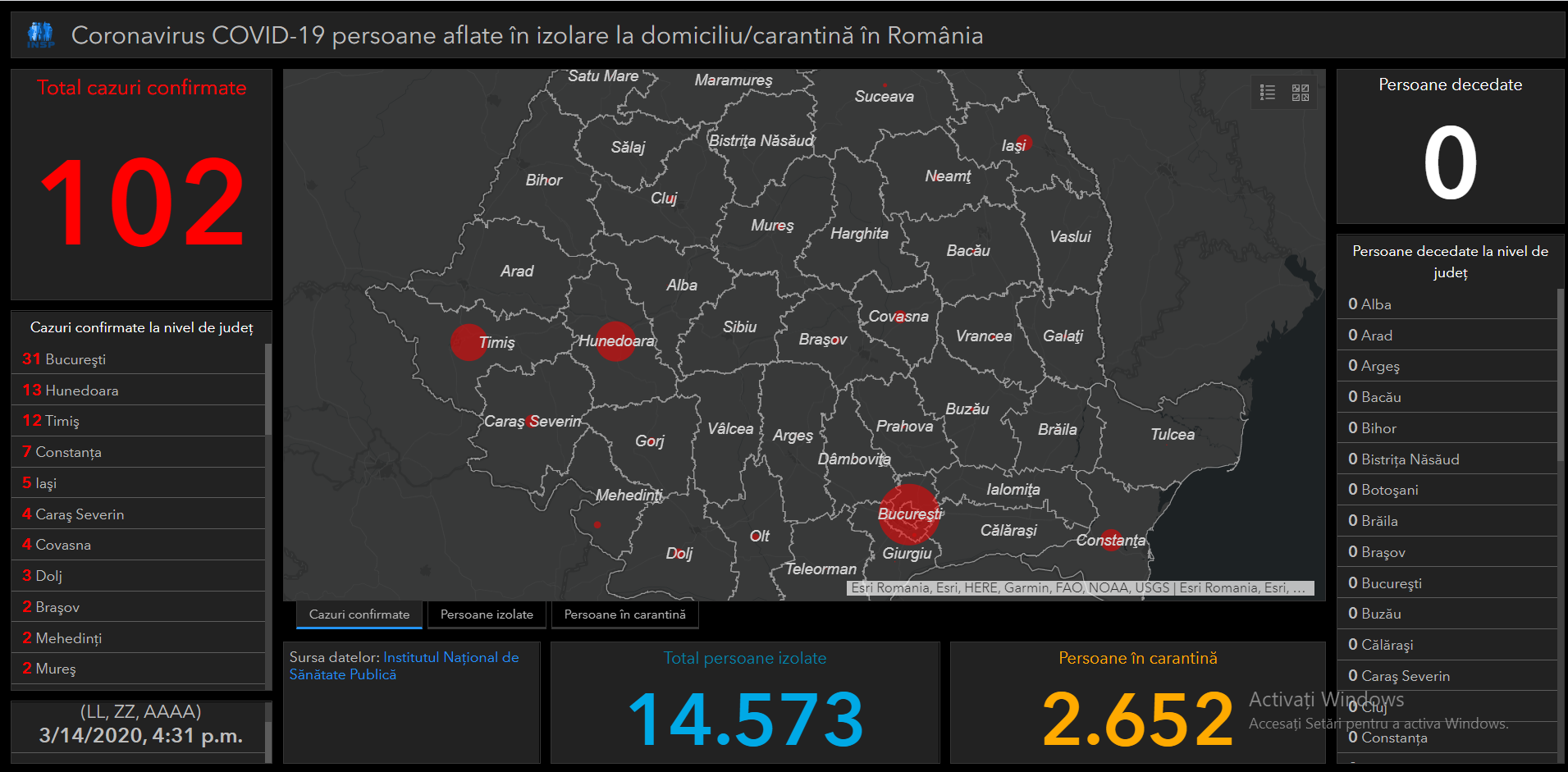Open the basemap gallery icon
Image resolution: width=1568 pixels, height=772 pixels.
click(x=1301, y=93)
